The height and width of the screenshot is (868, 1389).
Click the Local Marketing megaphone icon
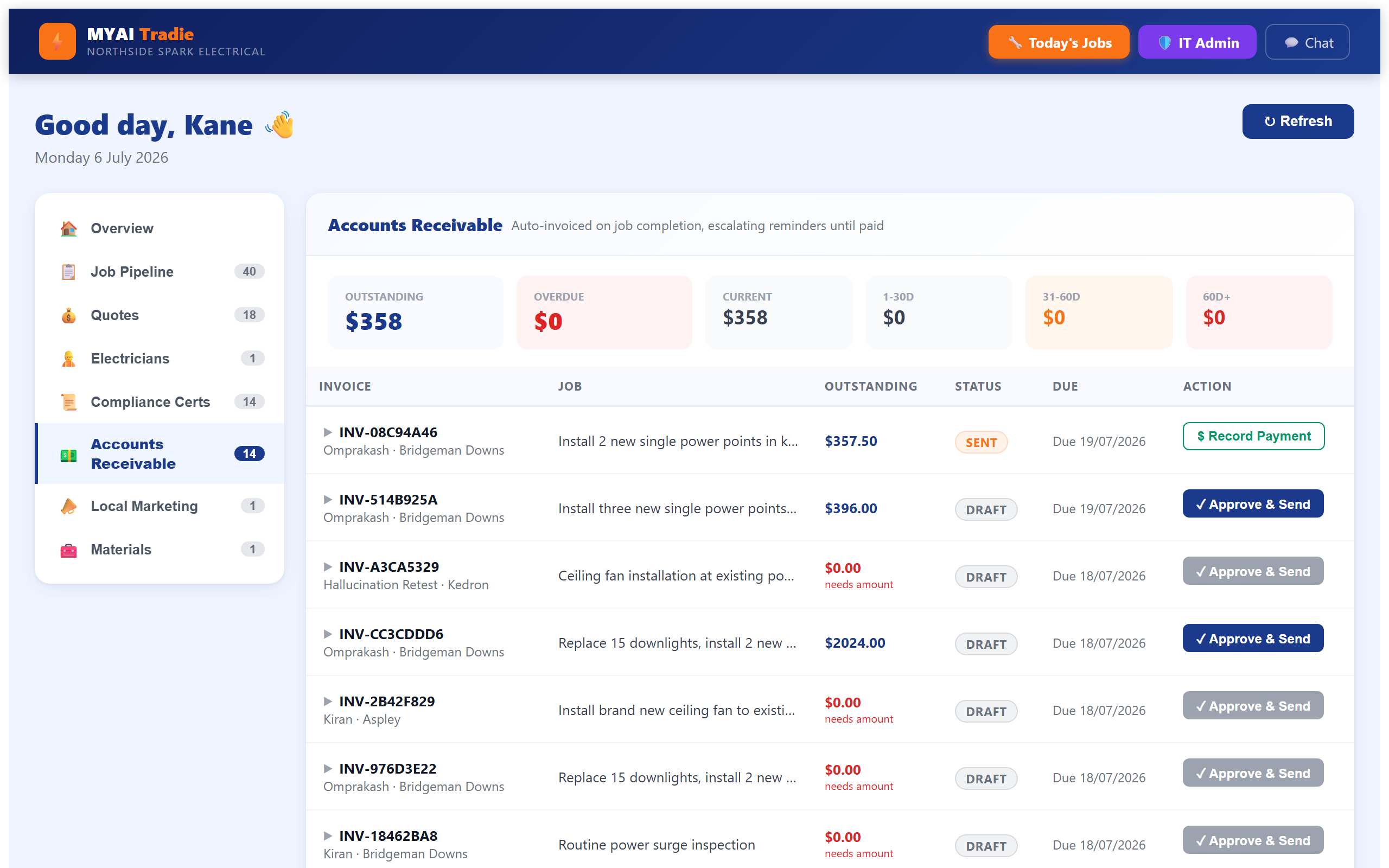coord(69,506)
